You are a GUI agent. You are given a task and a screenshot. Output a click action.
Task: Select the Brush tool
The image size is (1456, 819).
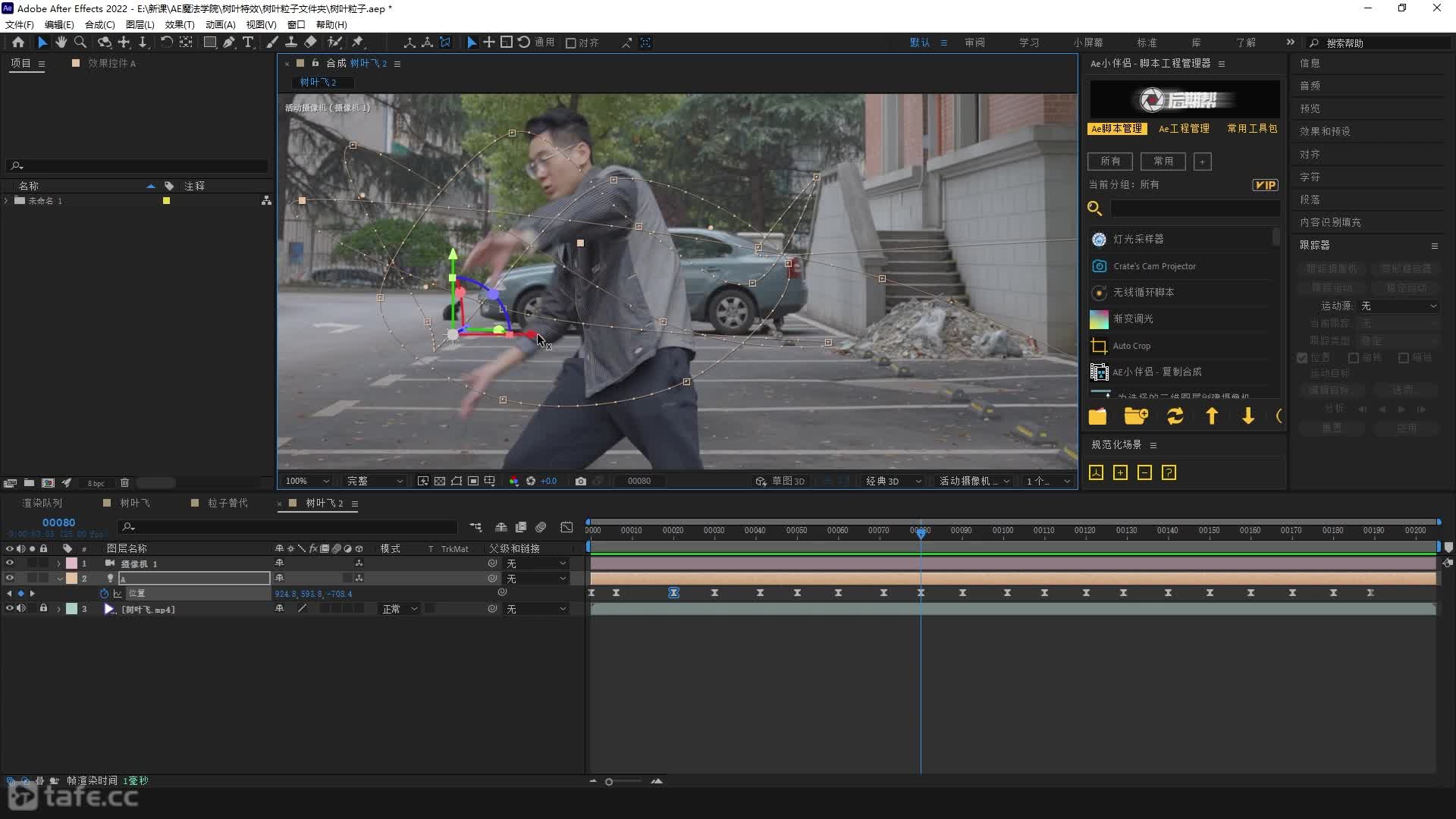click(271, 42)
